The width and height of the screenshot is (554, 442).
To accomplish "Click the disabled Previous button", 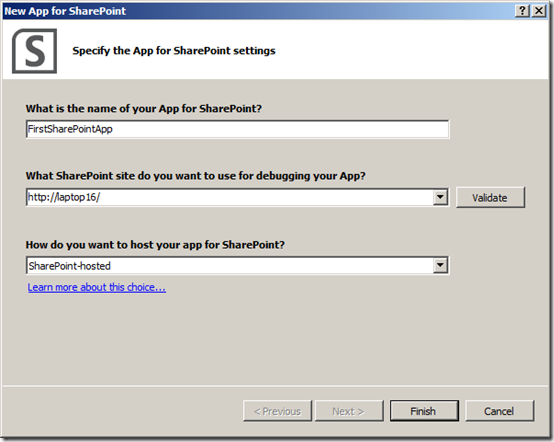I will pyautogui.click(x=277, y=411).
